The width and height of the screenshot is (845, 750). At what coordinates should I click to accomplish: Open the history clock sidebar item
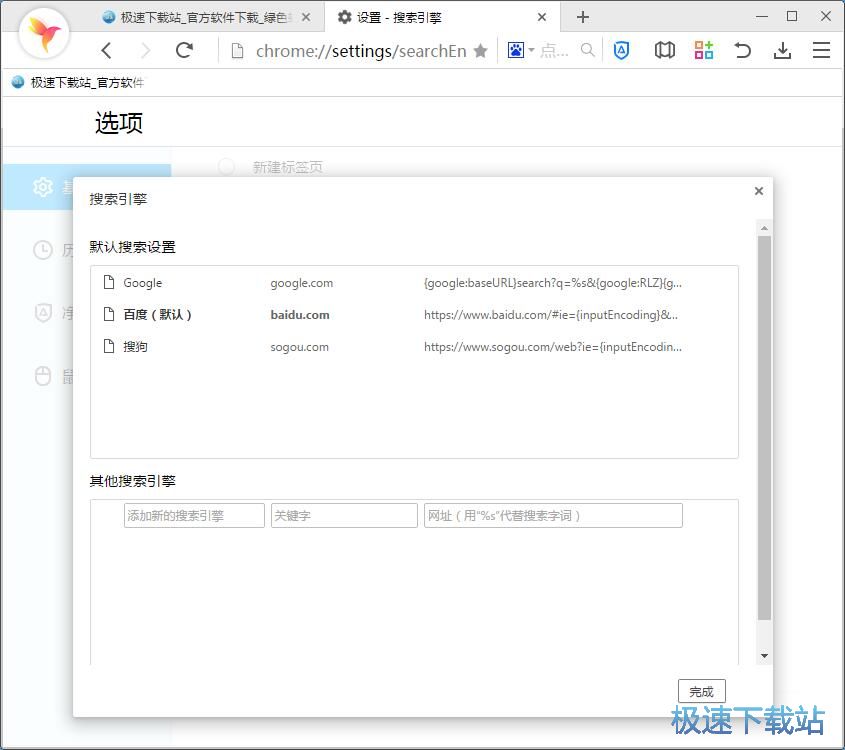tap(43, 250)
